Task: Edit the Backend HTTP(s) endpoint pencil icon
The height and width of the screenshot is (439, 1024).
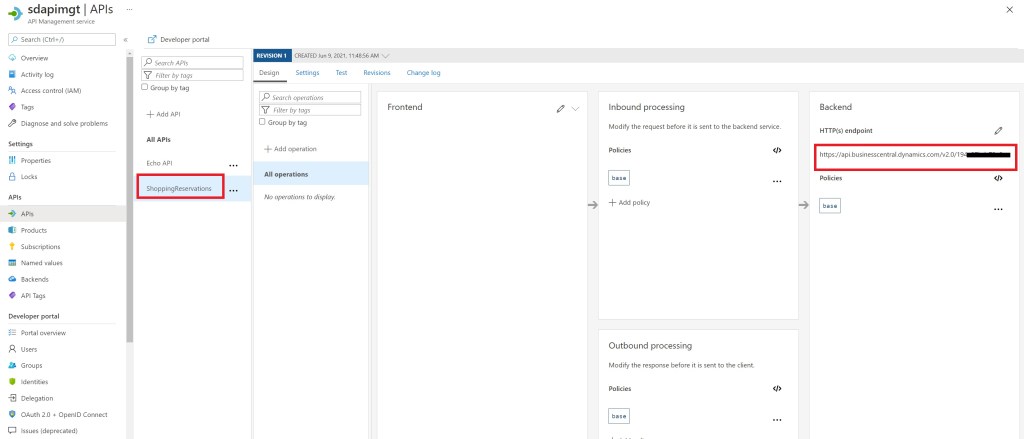Action: point(998,130)
